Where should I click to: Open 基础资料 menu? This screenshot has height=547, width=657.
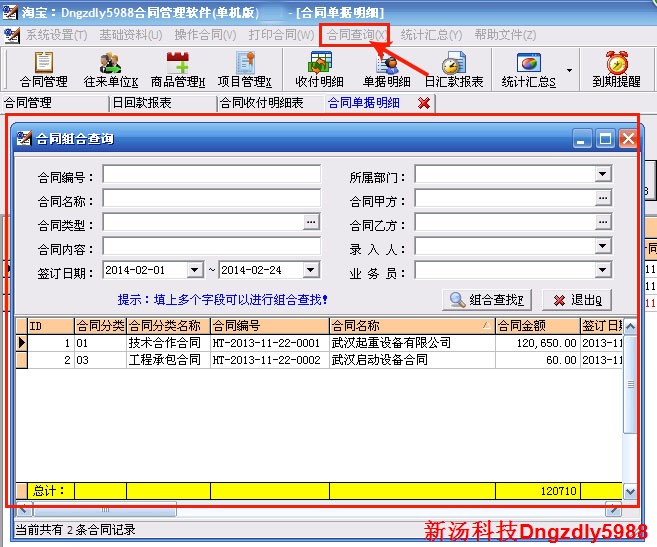click(x=131, y=35)
